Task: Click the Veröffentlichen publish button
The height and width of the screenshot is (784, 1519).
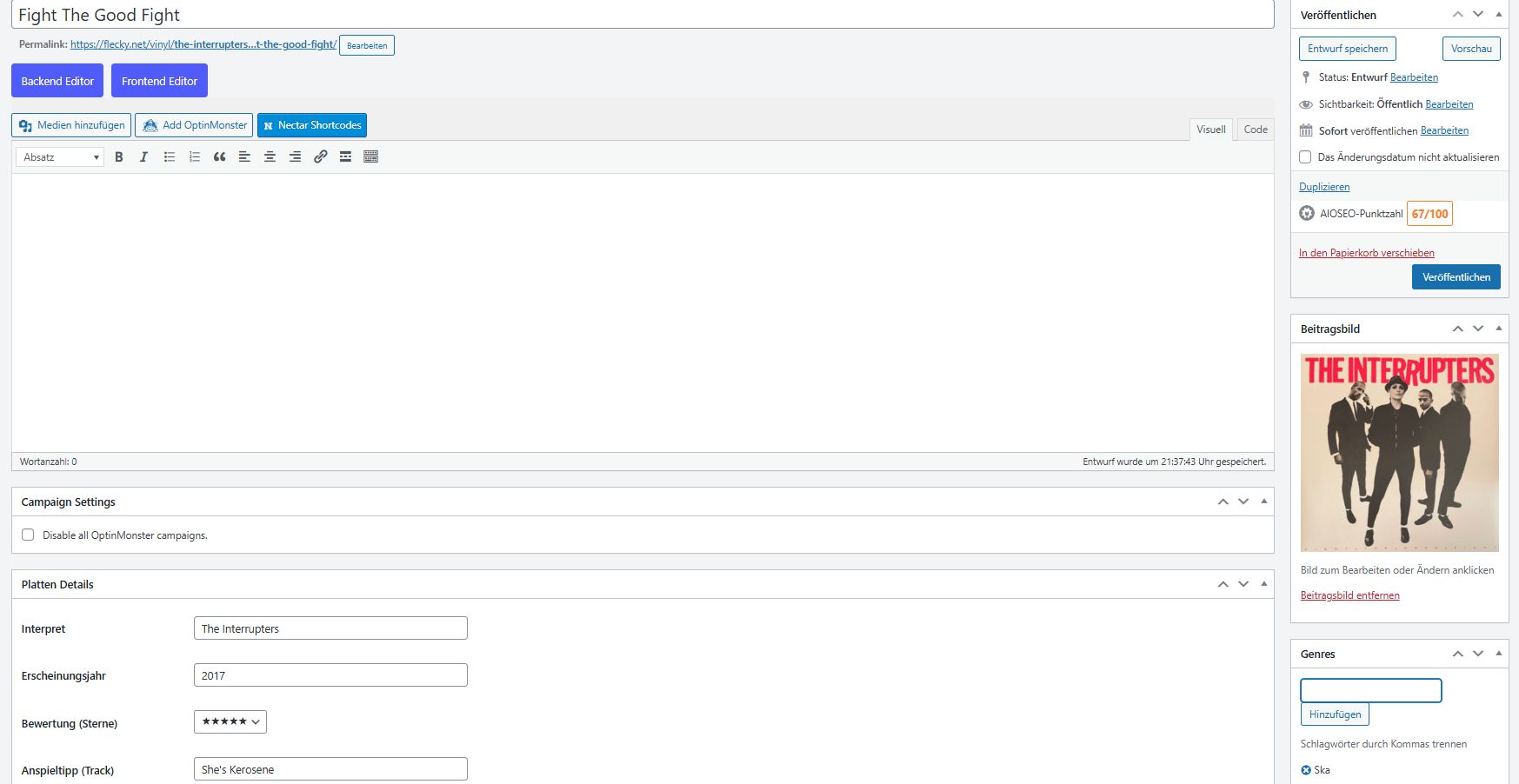Action: 1456,277
